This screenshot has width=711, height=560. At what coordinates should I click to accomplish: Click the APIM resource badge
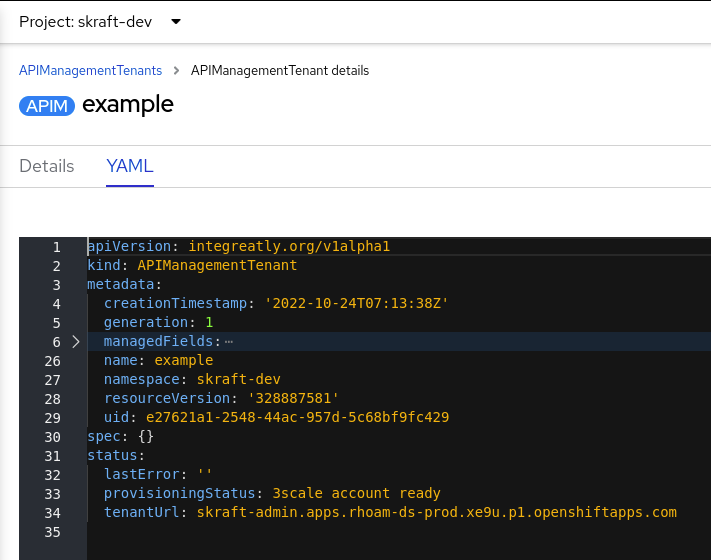pyautogui.click(x=47, y=106)
